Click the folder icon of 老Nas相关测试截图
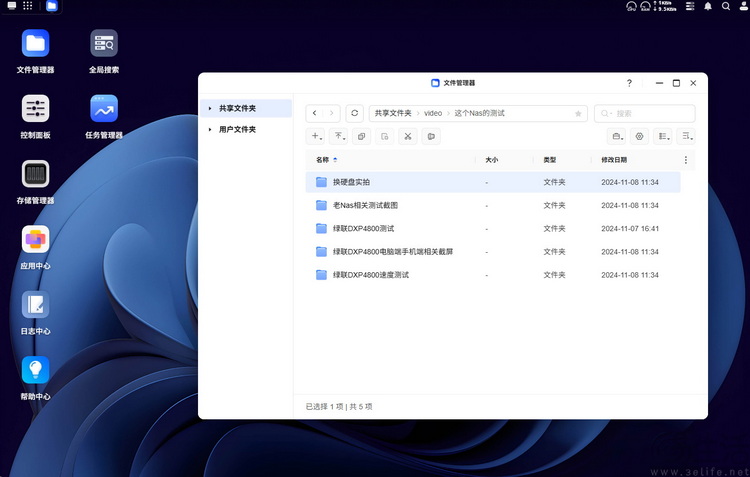This screenshot has height=477, width=750. pyautogui.click(x=321, y=205)
